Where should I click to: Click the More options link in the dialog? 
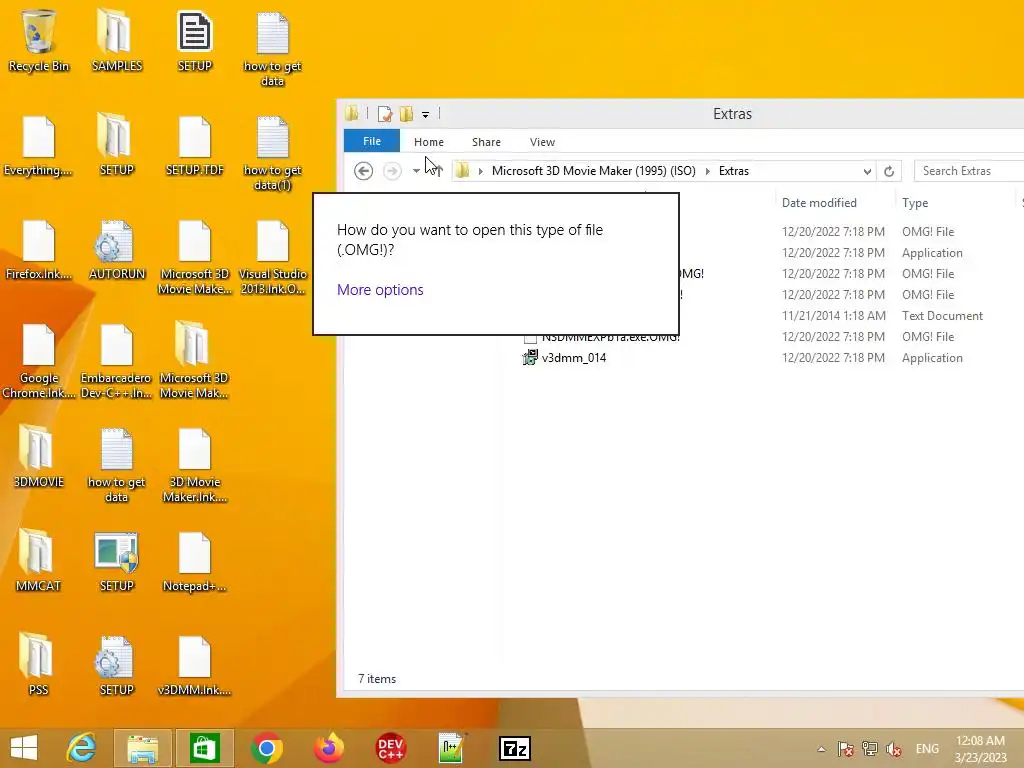[380, 290]
